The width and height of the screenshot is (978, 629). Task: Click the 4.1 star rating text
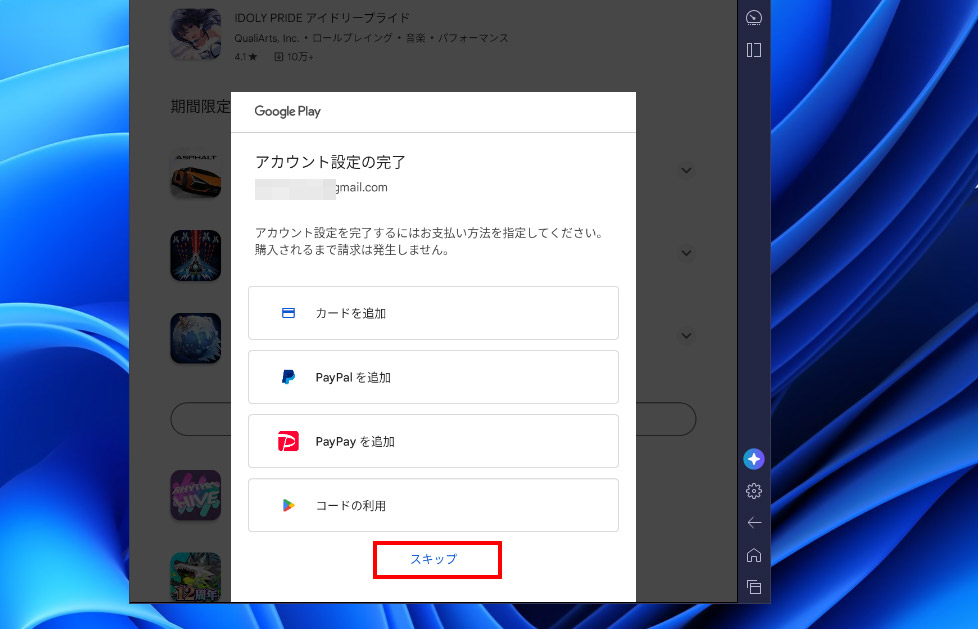click(x=246, y=57)
